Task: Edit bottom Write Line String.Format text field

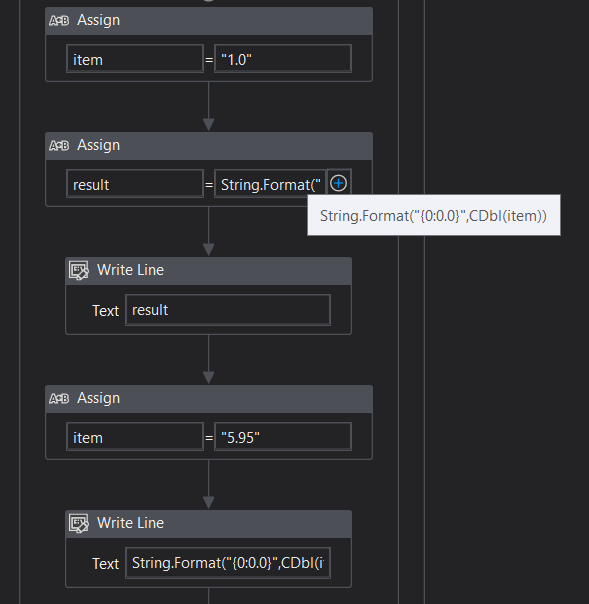Action: pos(228,563)
